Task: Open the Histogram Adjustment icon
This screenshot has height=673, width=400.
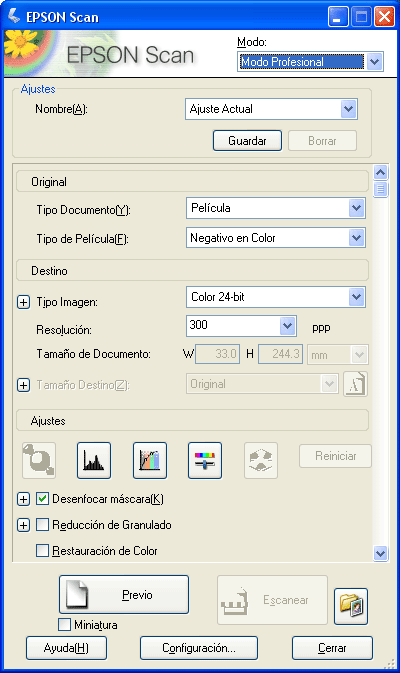Action: click(x=94, y=461)
